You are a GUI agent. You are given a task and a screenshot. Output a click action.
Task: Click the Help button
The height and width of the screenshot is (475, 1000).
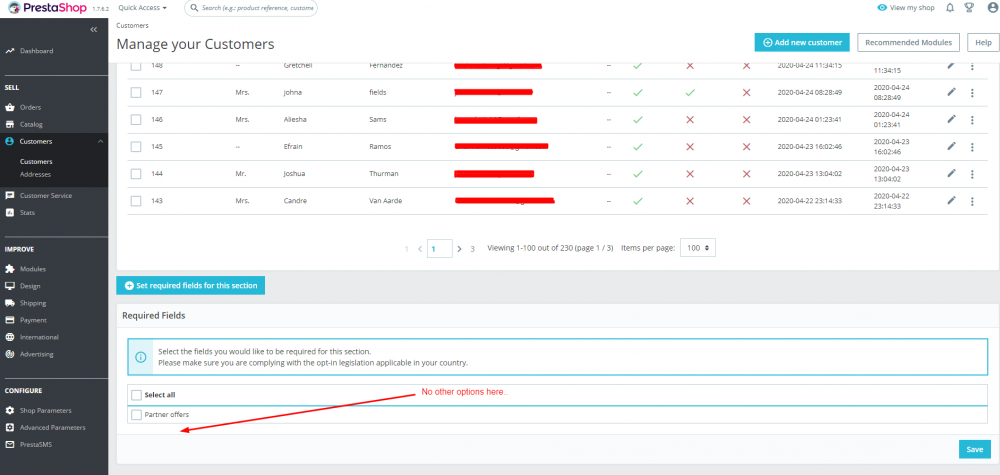[983, 42]
